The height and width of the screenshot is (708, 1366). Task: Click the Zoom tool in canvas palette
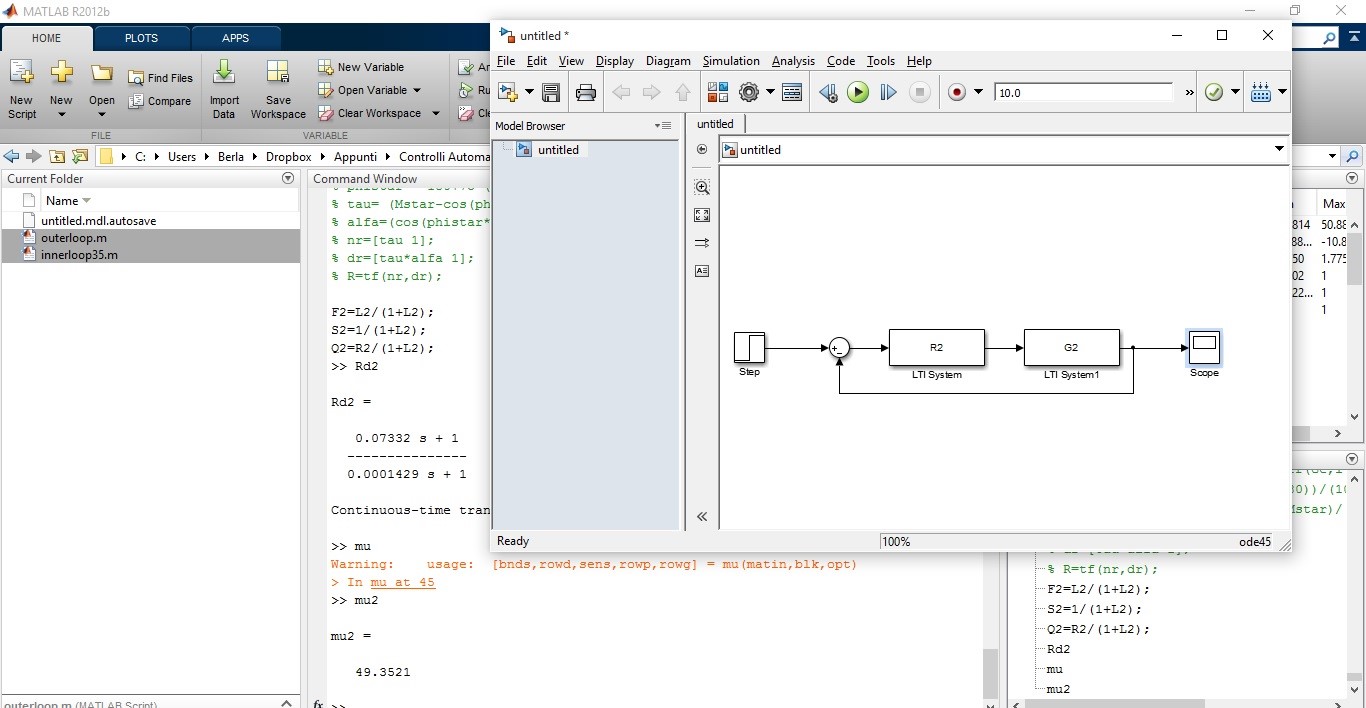tap(702, 188)
